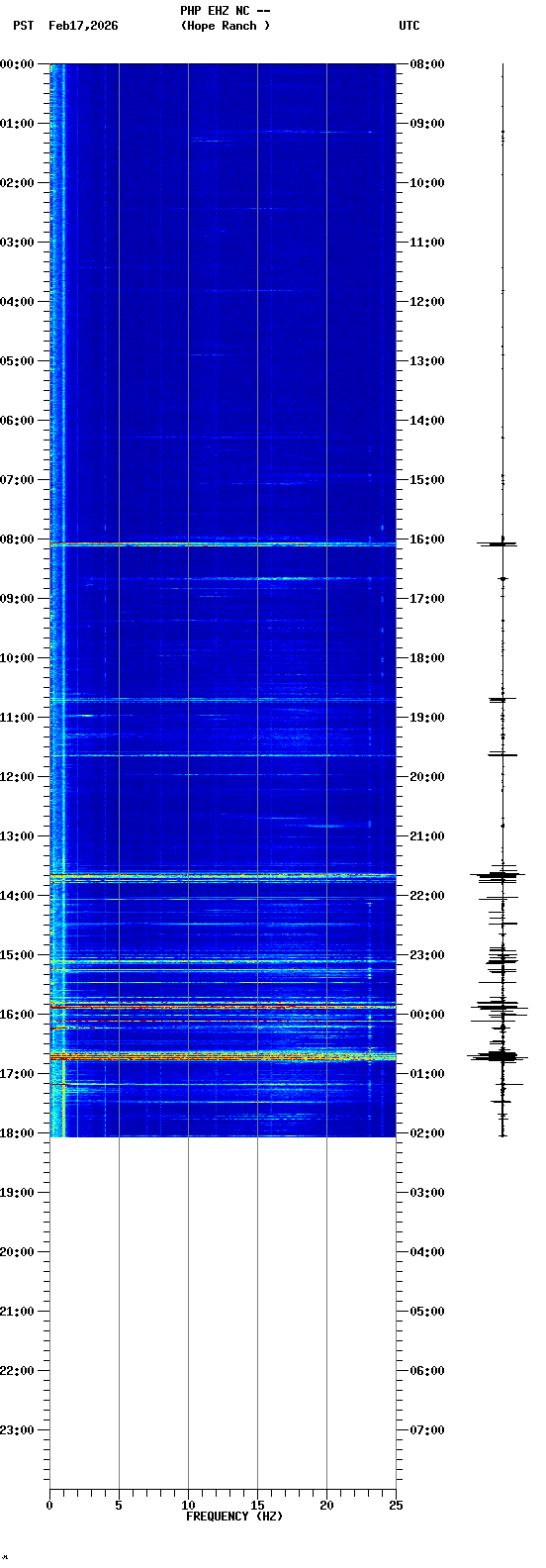Image resolution: width=546 pixels, height=1568 pixels.
Task: Click the '15' frequency axis label
Action: (x=257, y=1506)
